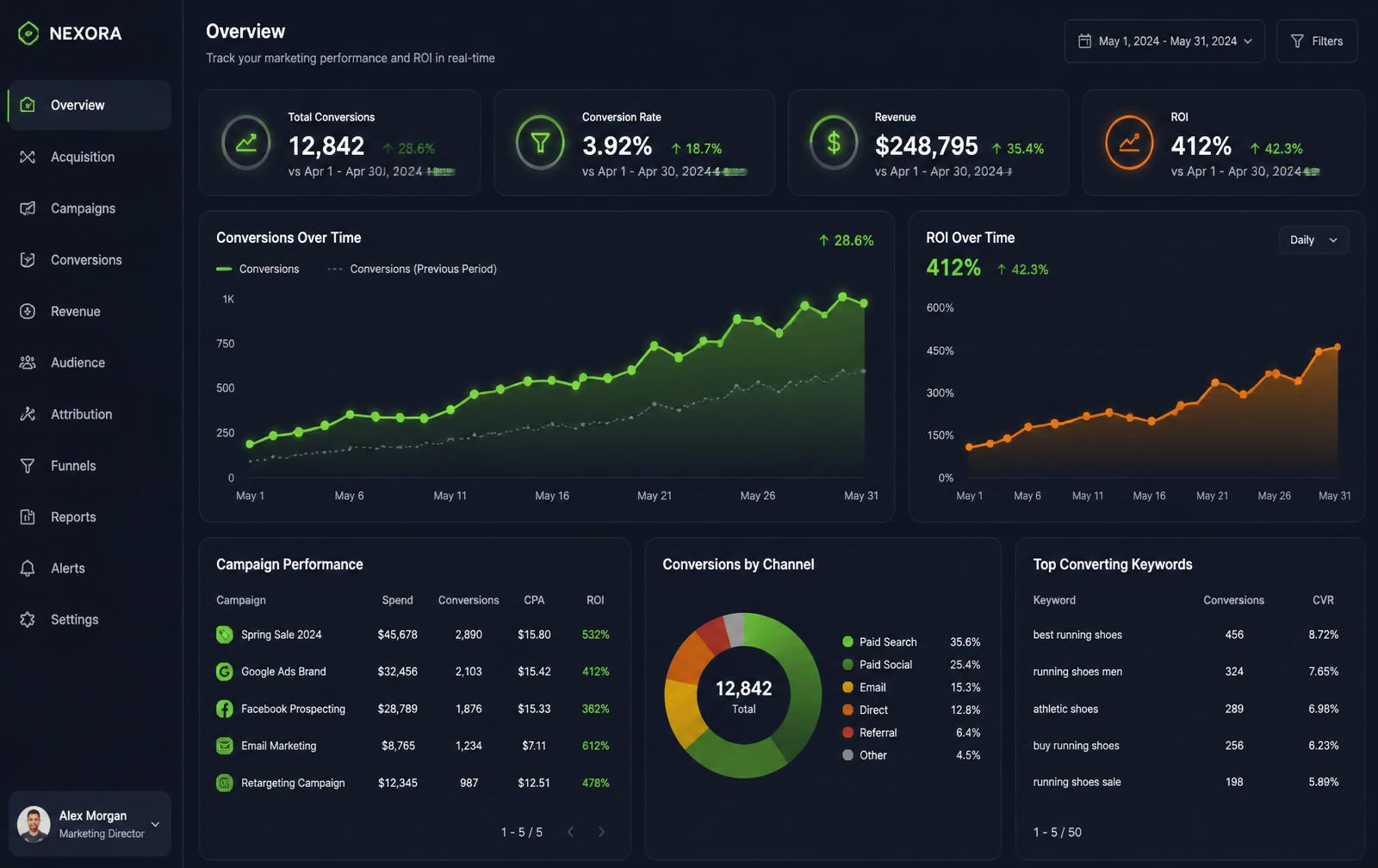Click the $248,795 revenue value

(926, 146)
